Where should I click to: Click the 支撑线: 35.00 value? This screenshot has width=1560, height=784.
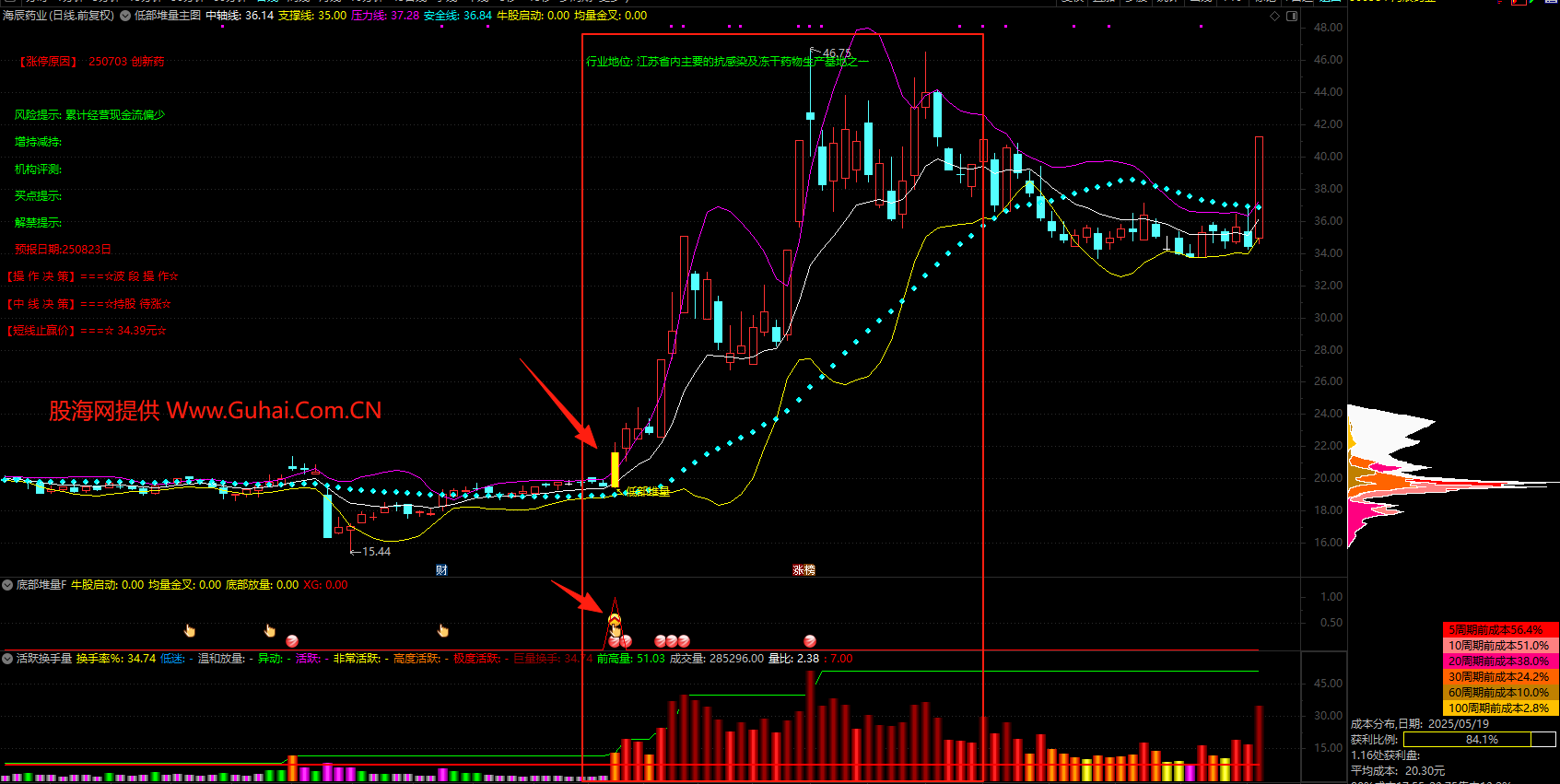point(312,16)
